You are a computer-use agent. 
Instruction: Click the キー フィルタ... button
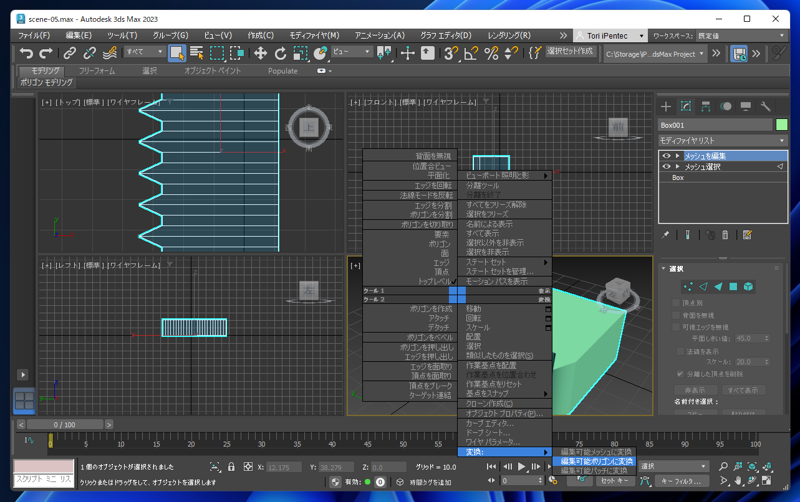click(x=681, y=481)
